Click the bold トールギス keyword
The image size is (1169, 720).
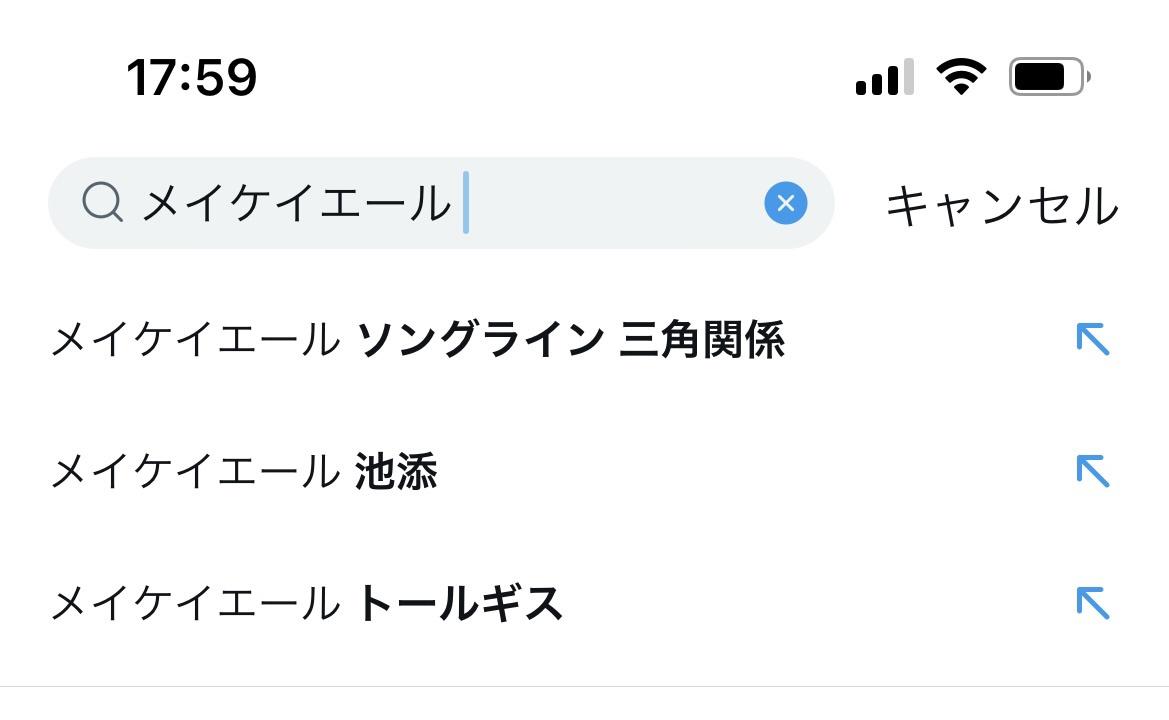click(x=459, y=604)
